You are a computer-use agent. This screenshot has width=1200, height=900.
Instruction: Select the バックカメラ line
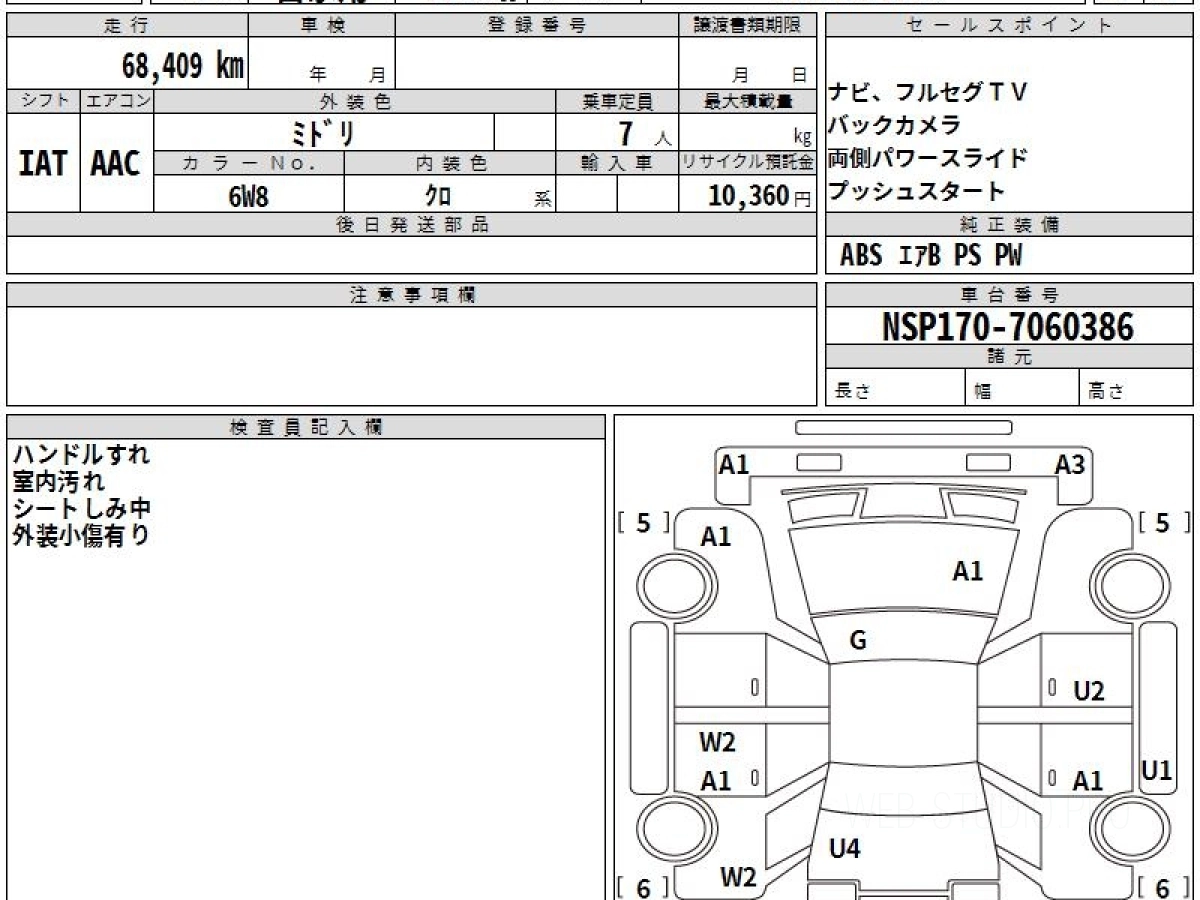(895, 125)
